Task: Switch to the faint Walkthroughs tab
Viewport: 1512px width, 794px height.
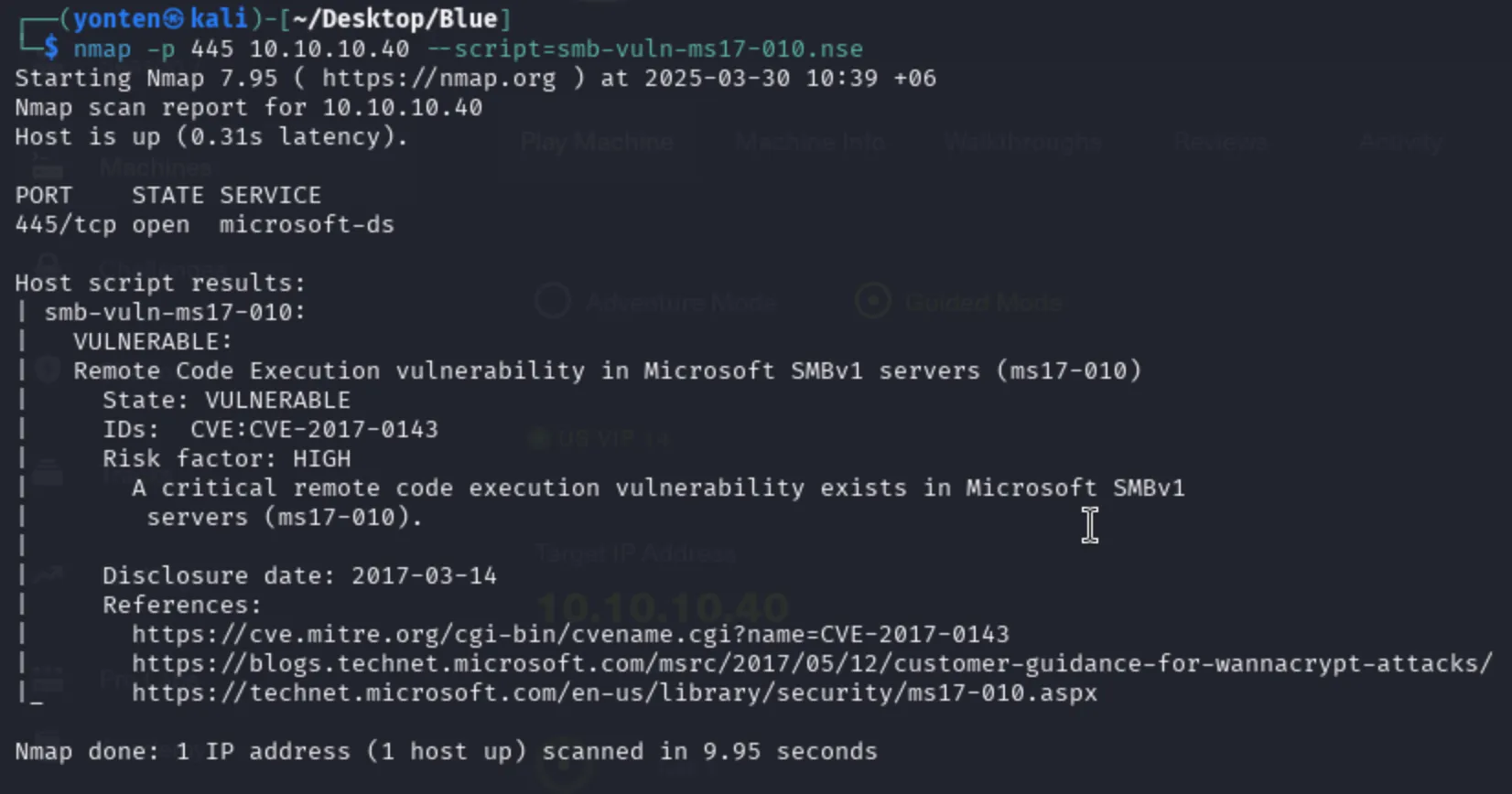Action: [1022, 142]
